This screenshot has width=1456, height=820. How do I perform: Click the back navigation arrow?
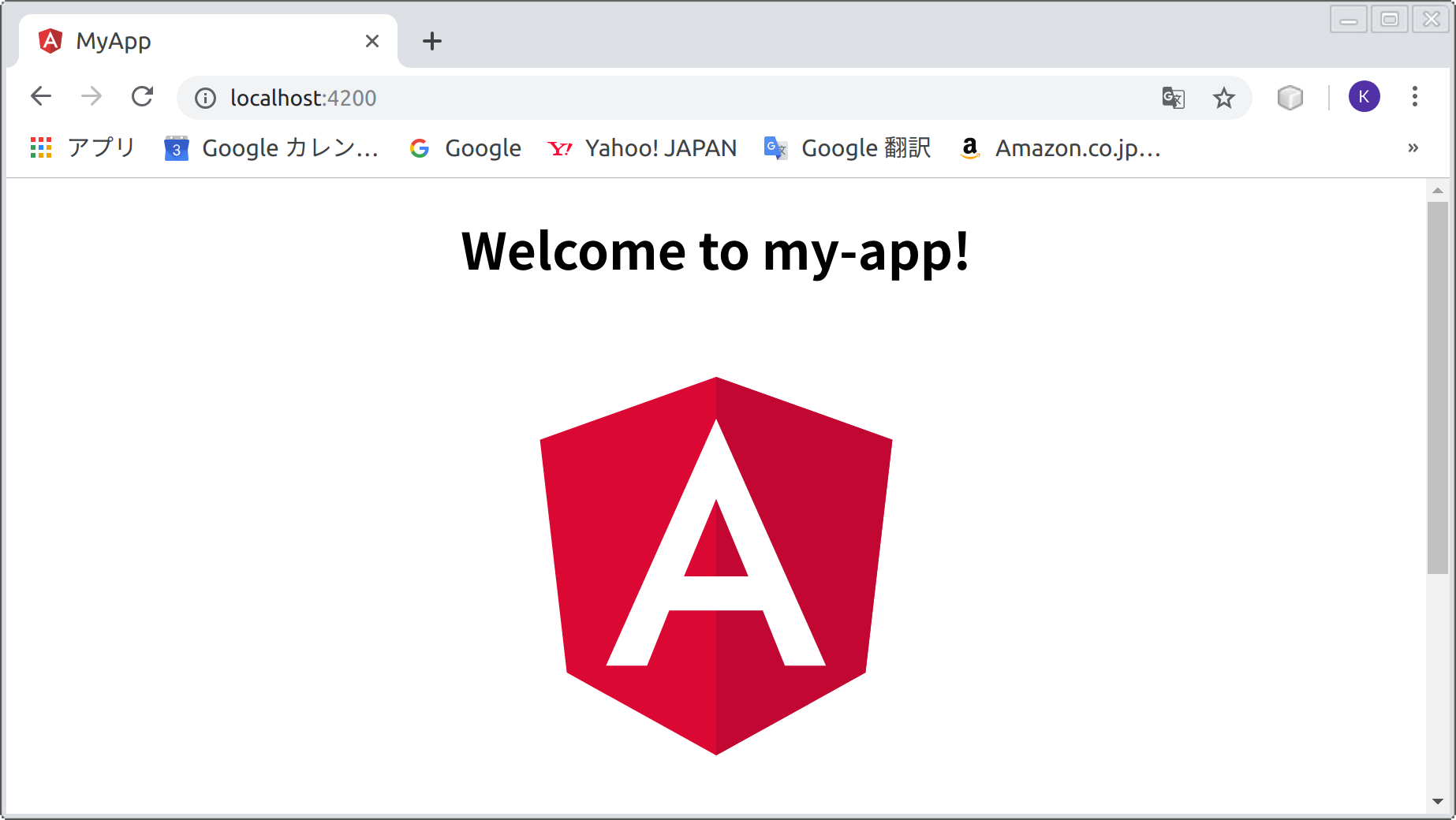40,96
